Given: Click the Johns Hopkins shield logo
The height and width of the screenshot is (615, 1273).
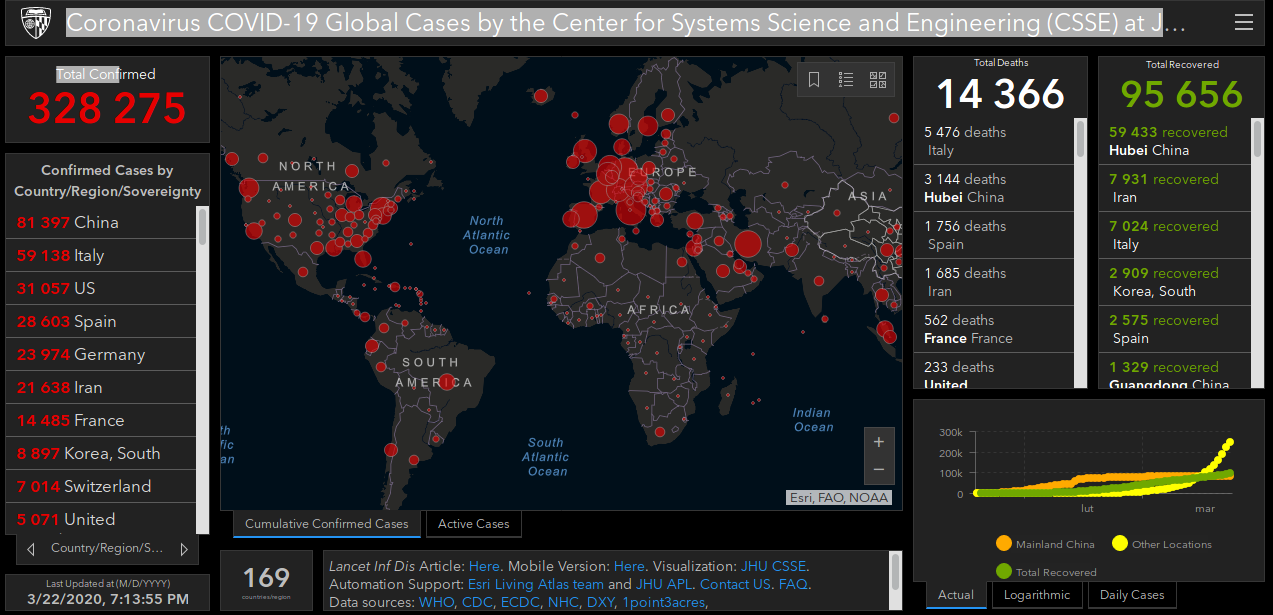Looking at the screenshot, I should coord(35,23).
